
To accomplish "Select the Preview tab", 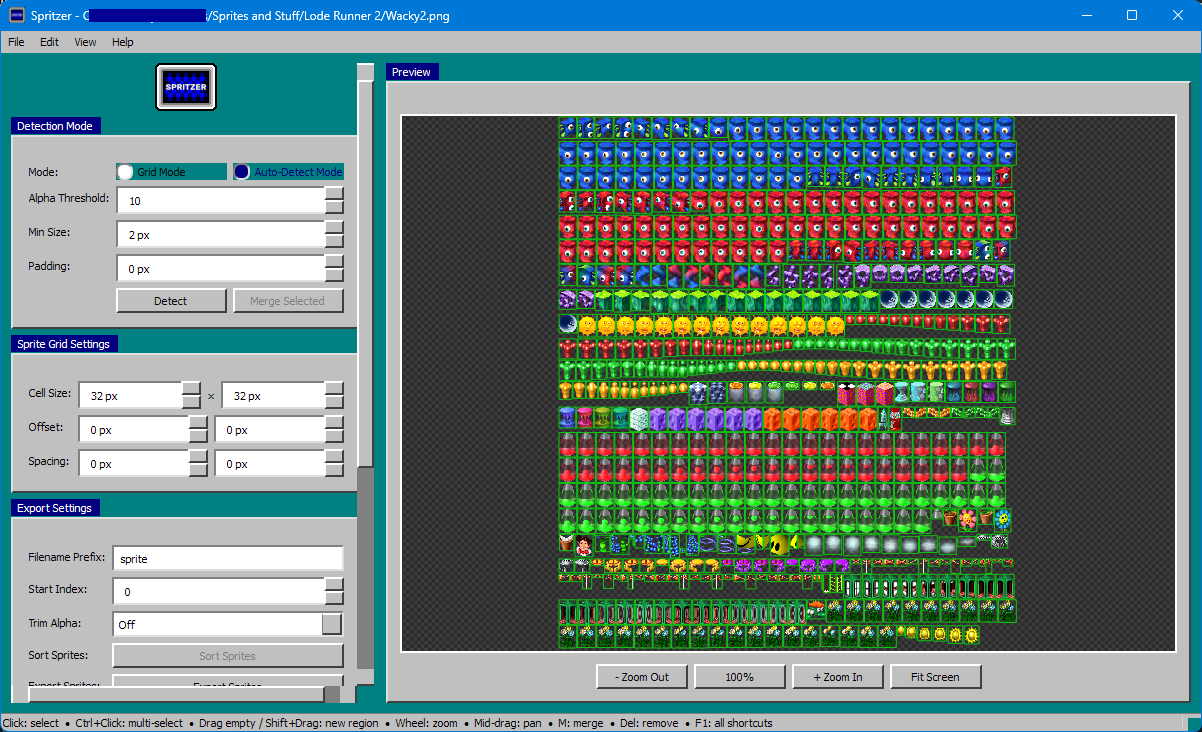I will 411,72.
